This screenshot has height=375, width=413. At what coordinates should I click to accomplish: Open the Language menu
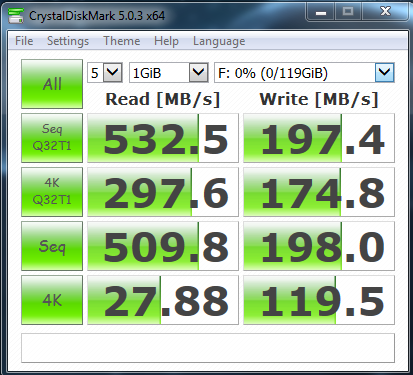point(219,41)
